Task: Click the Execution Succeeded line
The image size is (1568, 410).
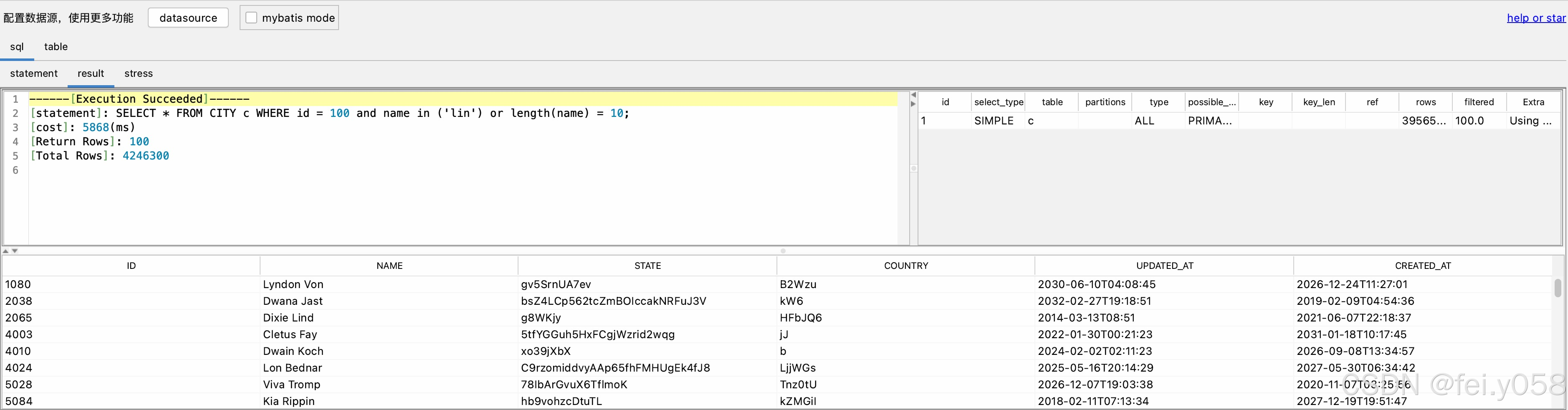Action: [463, 99]
